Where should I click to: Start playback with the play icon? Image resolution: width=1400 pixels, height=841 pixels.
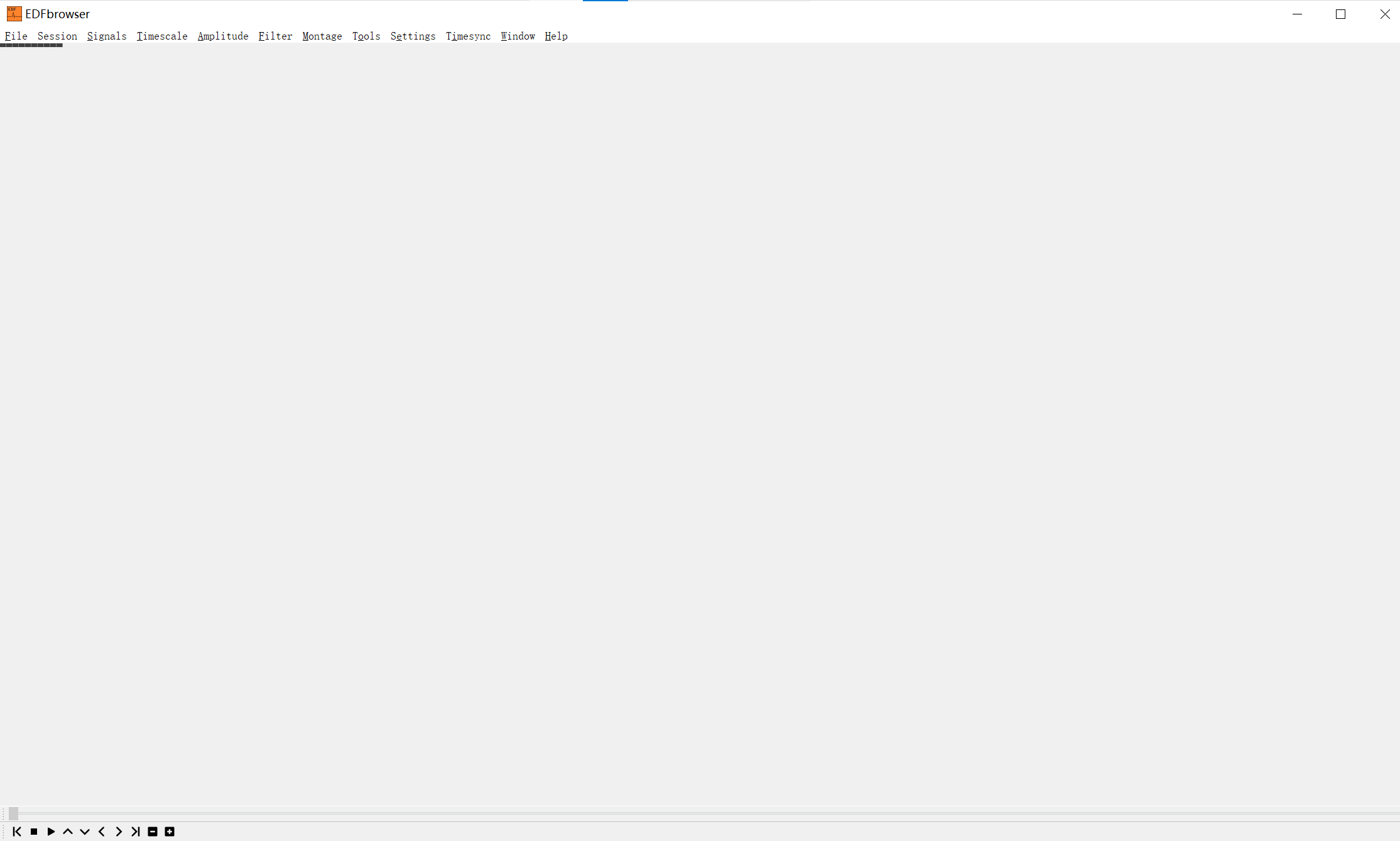click(51, 831)
